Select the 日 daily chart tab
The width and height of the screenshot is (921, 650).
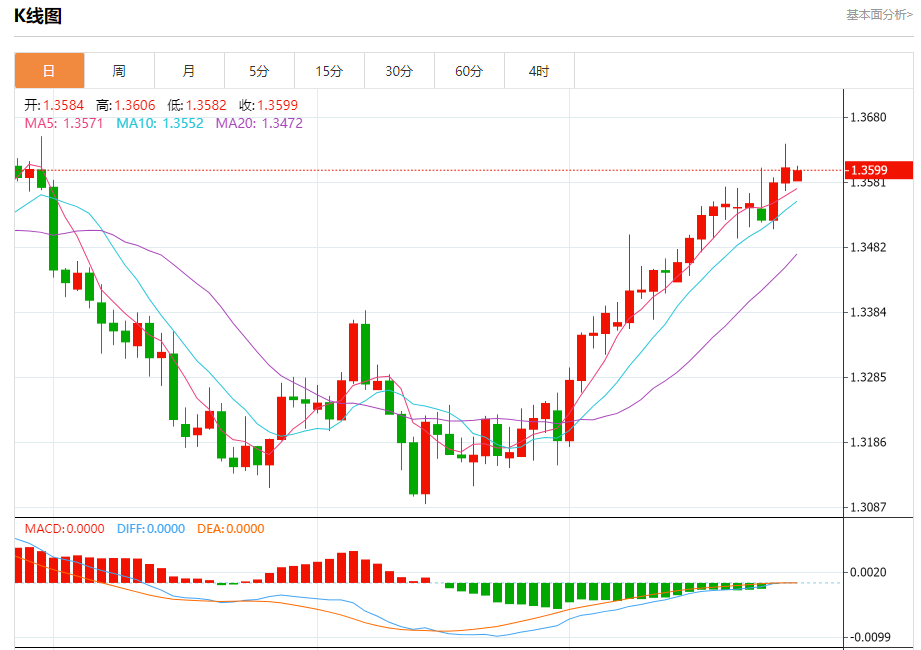[x=49, y=71]
